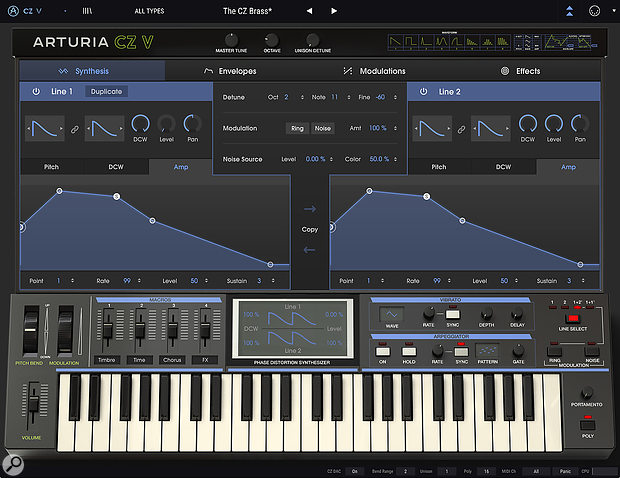Screen dimensions: 620x478
Task: Collapse the advanced panel double-arrow icon
Action: (x=569, y=11)
